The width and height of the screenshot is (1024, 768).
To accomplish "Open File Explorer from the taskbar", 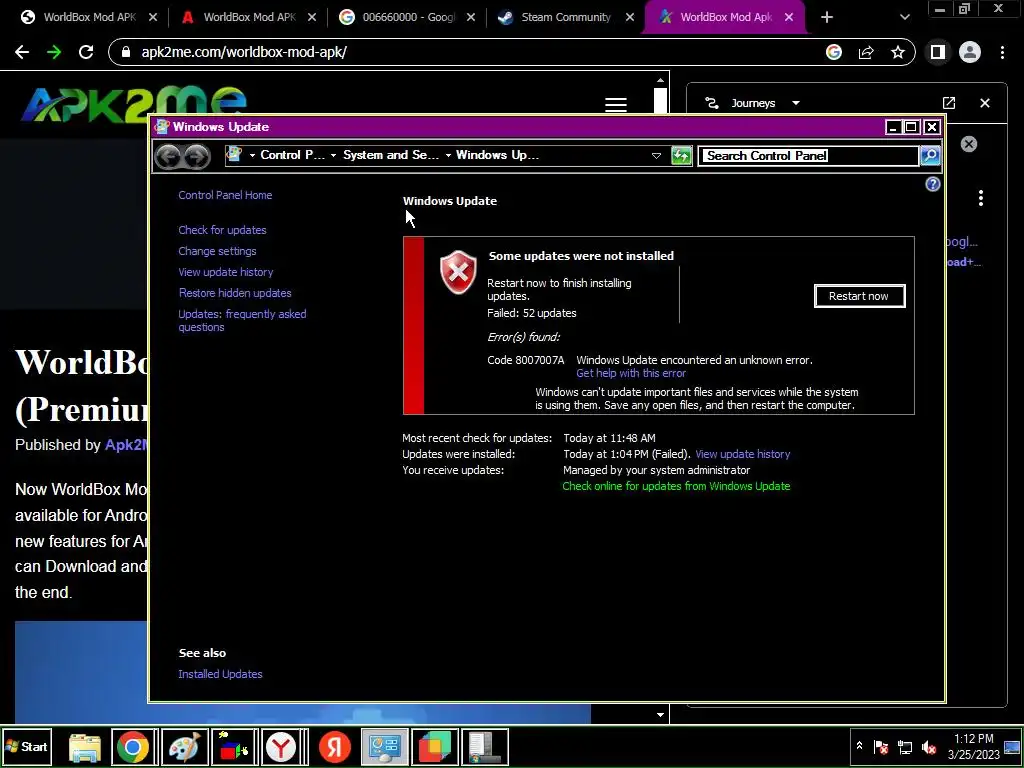I will (85, 747).
